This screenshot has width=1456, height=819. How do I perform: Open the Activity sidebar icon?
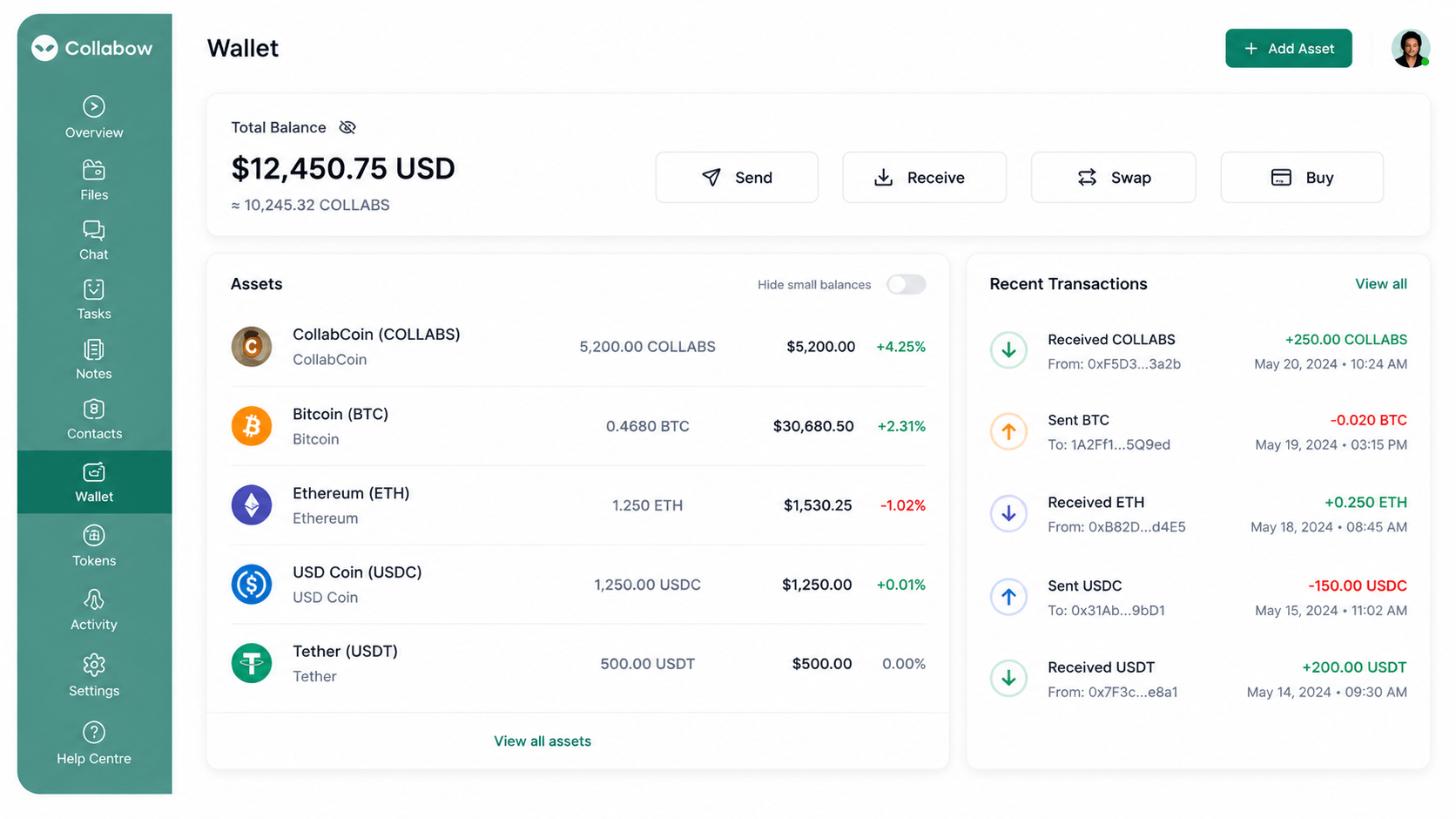94,599
